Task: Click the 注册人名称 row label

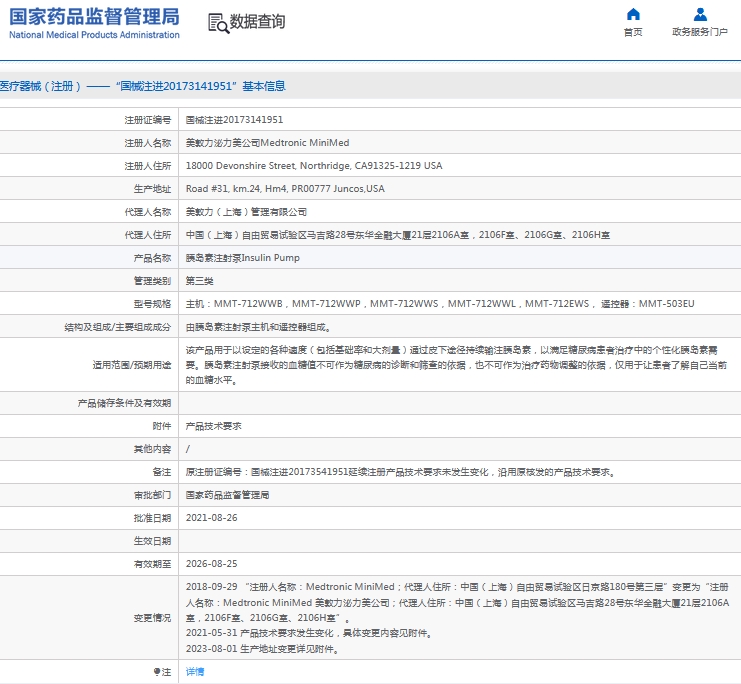Action: pyautogui.click(x=147, y=143)
